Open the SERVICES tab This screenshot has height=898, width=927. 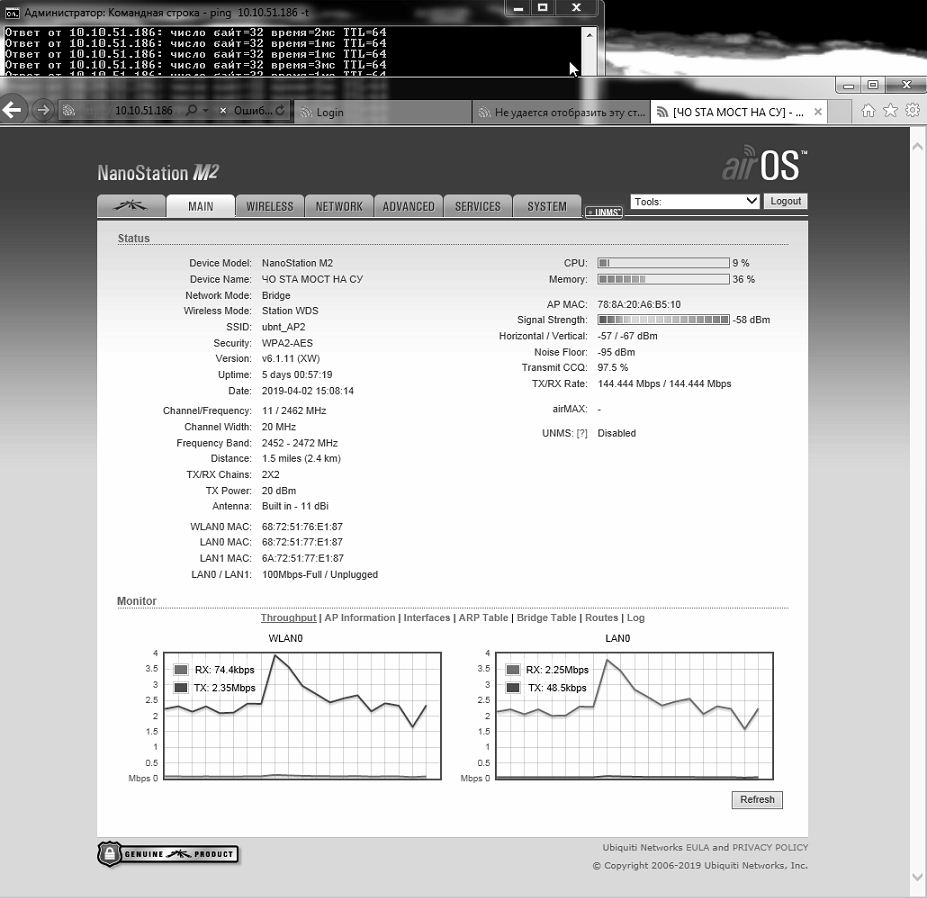click(x=478, y=206)
